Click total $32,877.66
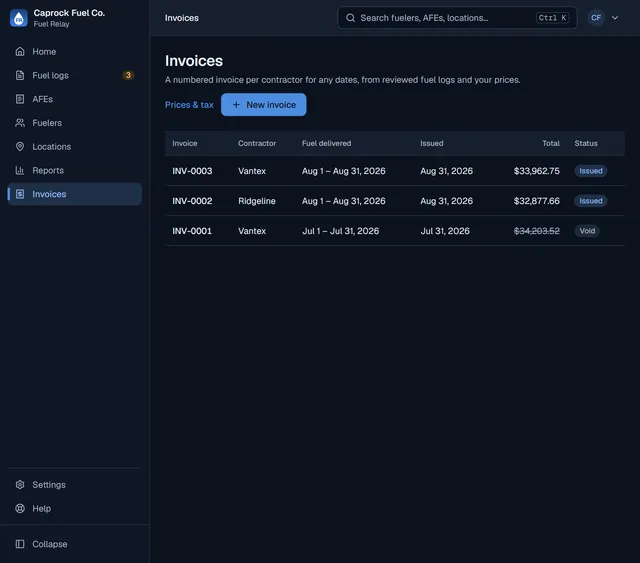Screen dimensions: 640x563 point(536,201)
